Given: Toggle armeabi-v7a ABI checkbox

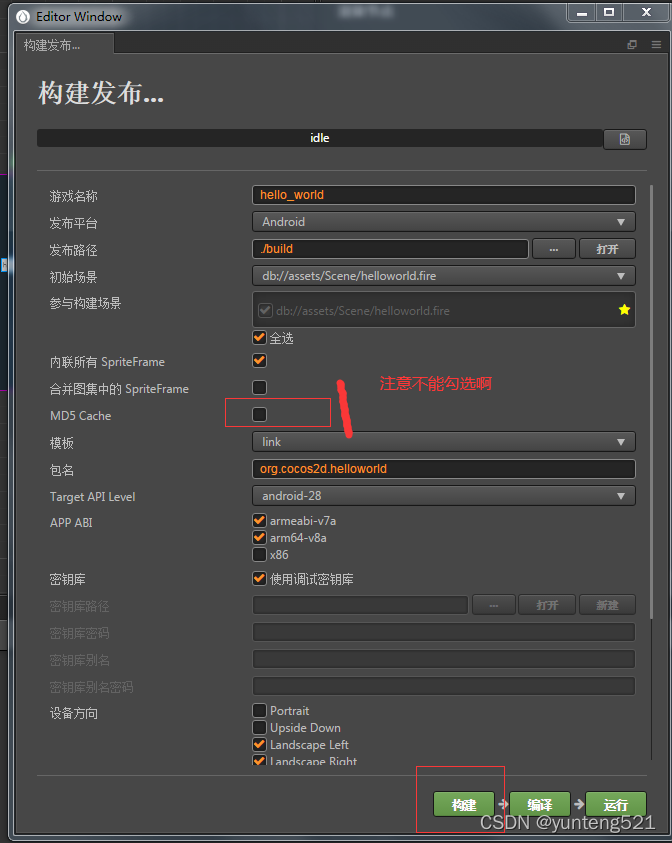Looking at the screenshot, I should pos(259,520).
